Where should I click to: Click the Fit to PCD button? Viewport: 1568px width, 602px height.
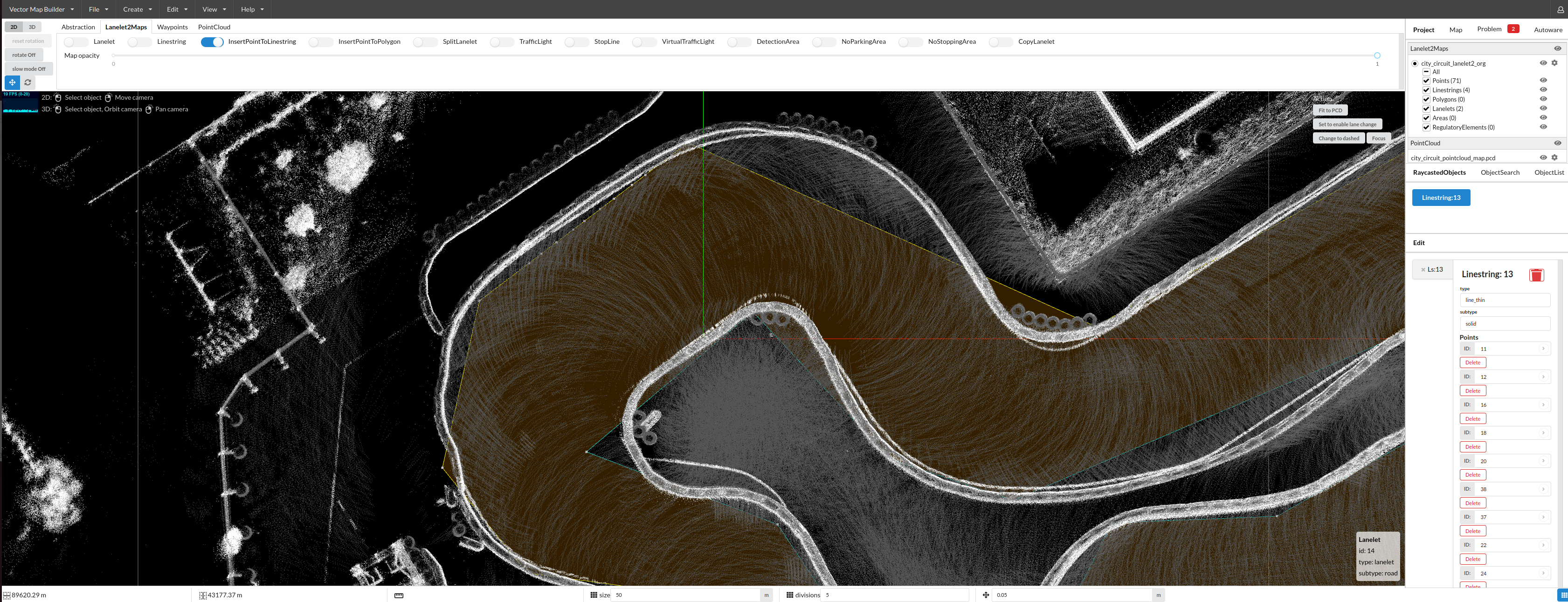coord(1330,110)
